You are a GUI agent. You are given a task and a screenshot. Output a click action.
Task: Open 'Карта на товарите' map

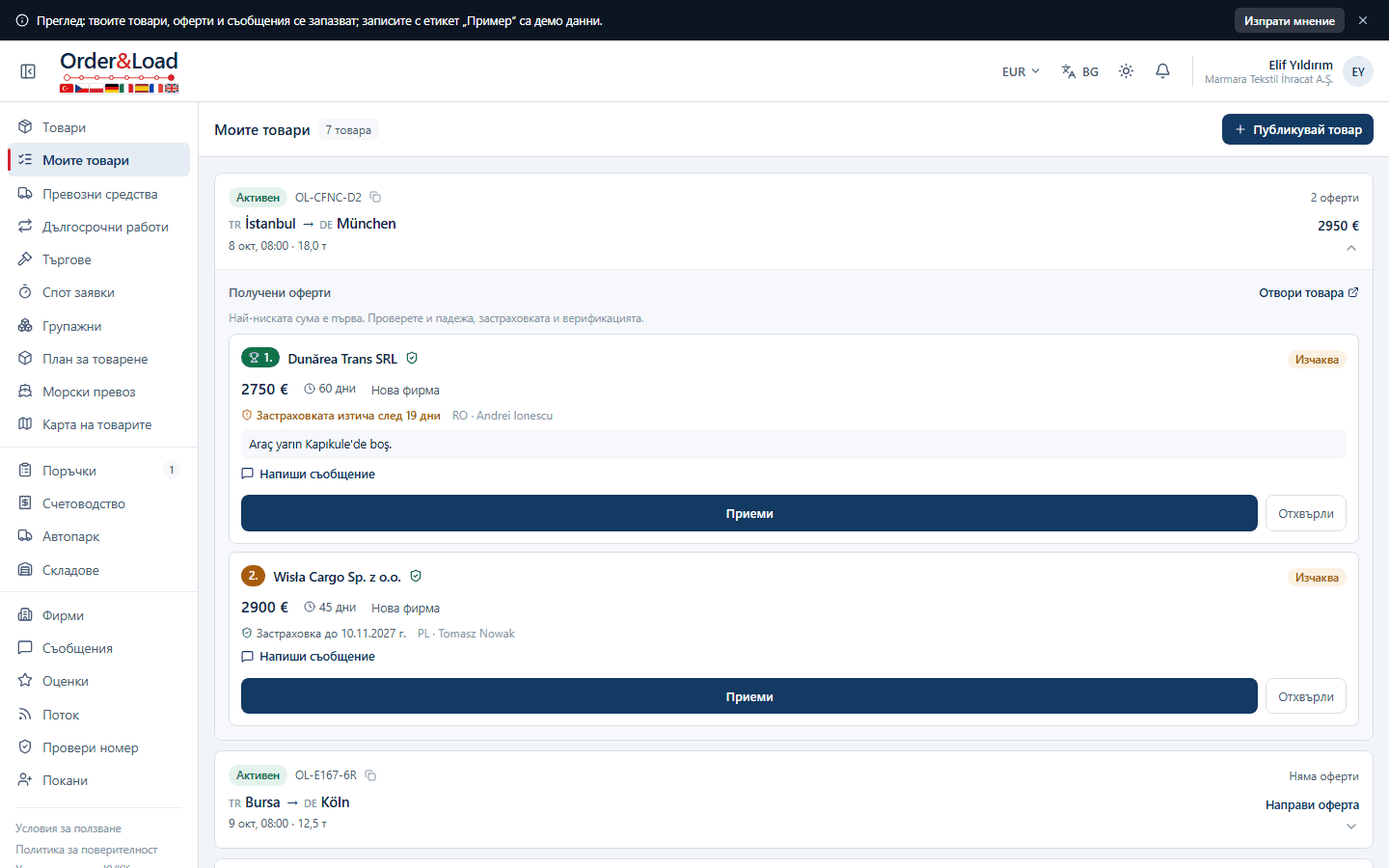(x=98, y=424)
